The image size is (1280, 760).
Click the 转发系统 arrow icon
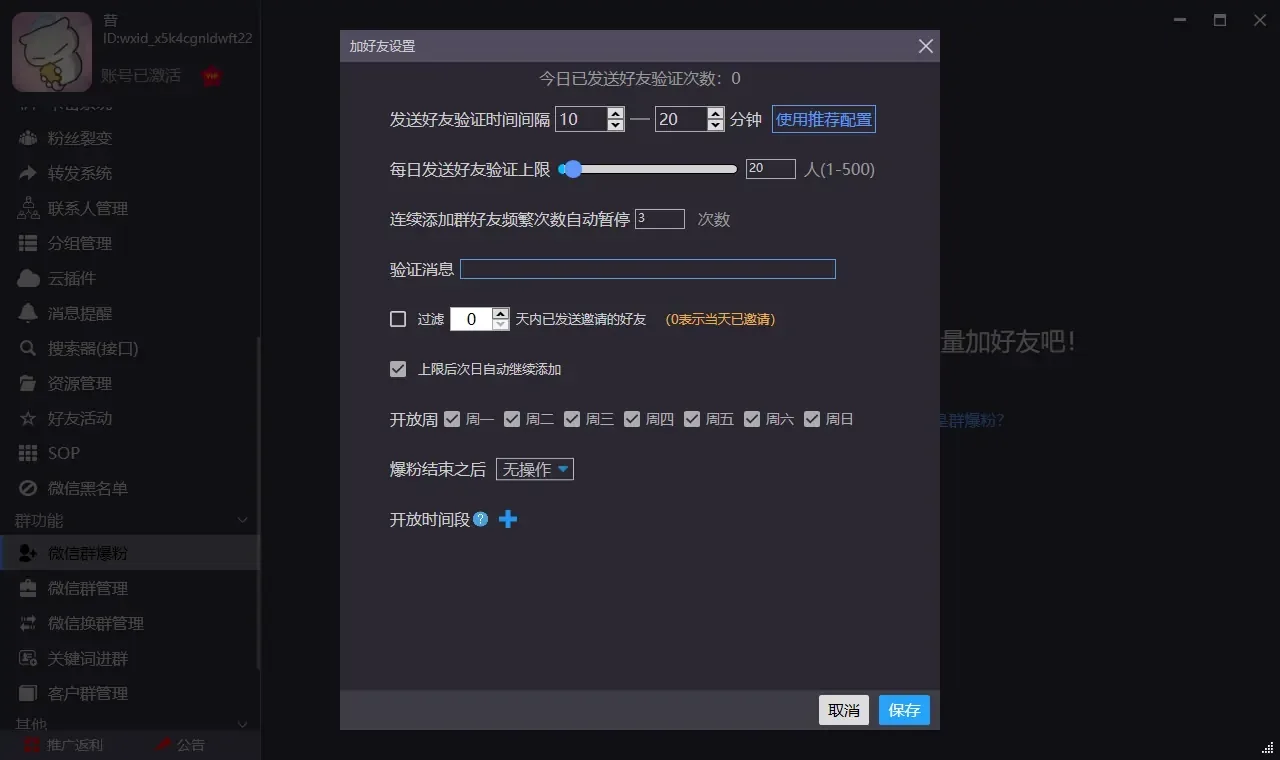point(28,174)
